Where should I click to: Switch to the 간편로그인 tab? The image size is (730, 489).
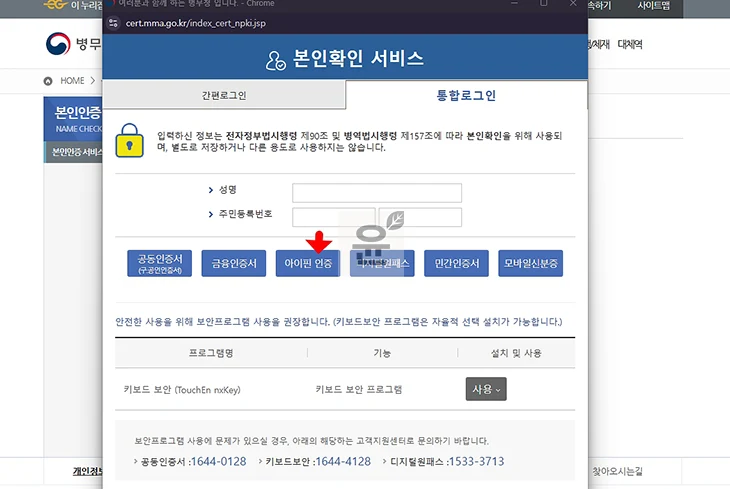(x=224, y=96)
